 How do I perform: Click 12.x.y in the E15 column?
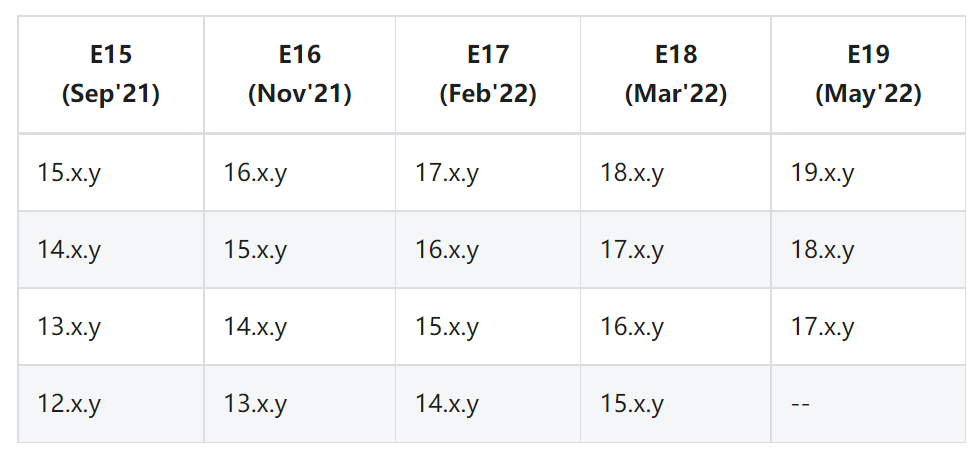tap(69, 405)
